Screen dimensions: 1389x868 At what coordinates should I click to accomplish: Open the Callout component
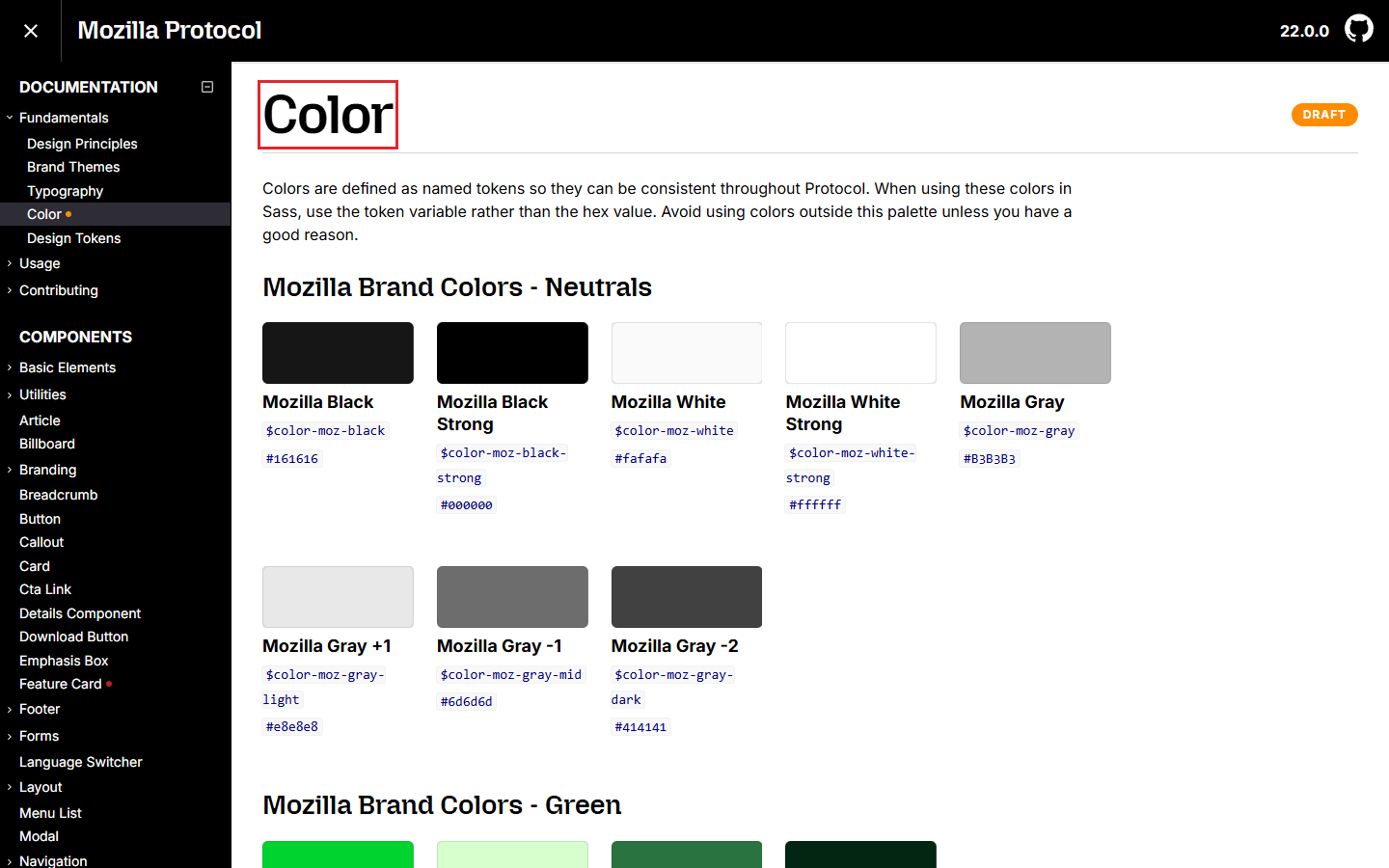[x=41, y=542]
